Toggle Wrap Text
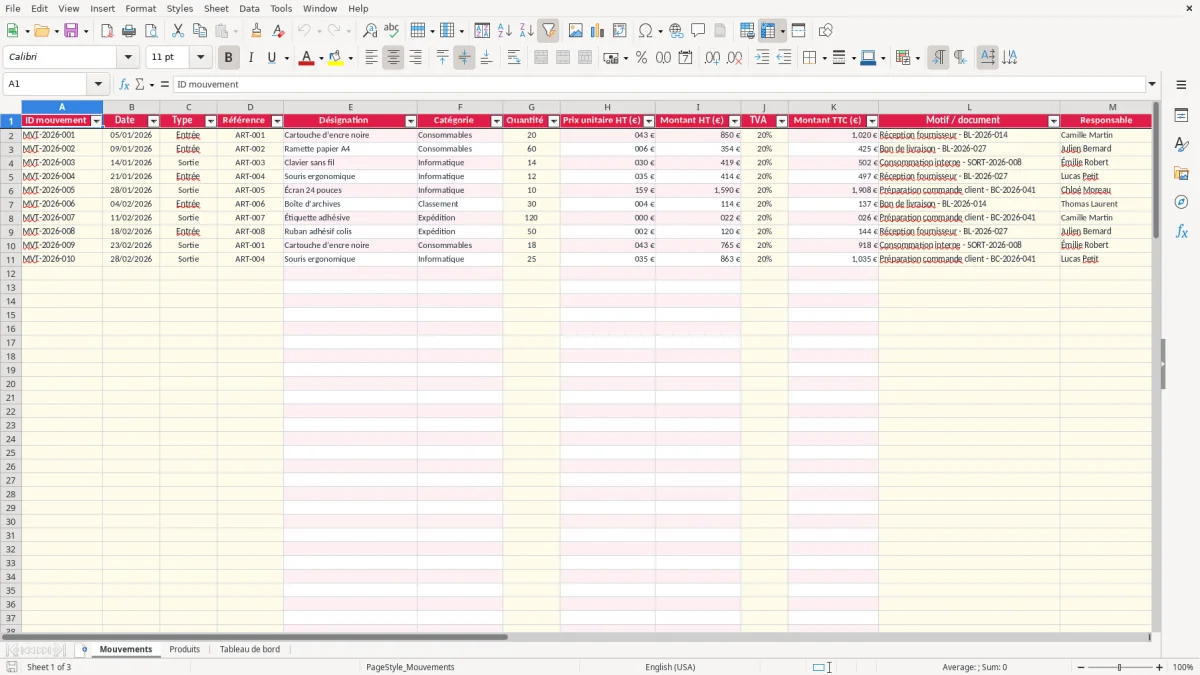 click(x=514, y=58)
